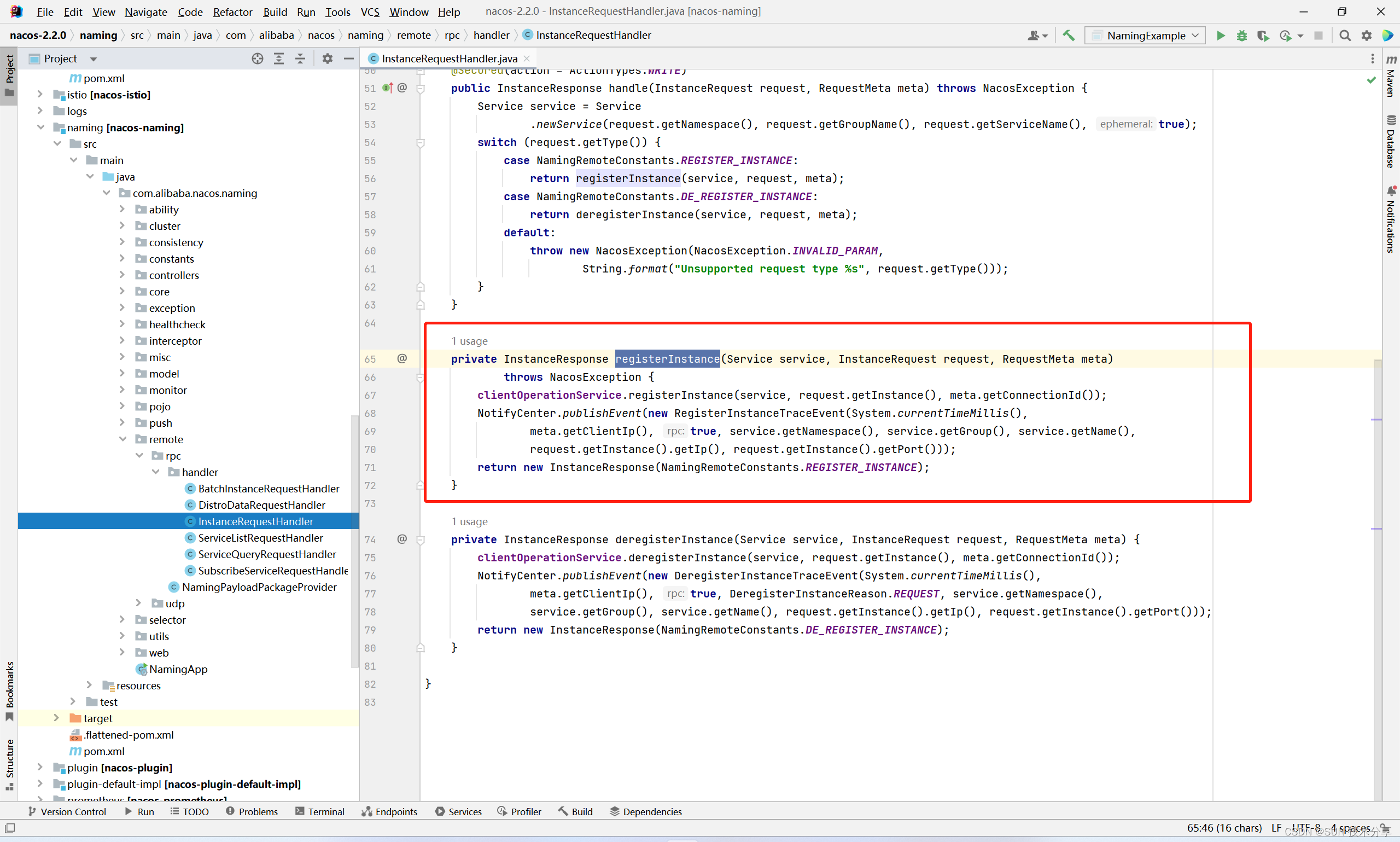Expand the healthcheck package folder
1400x842 pixels.
point(122,324)
